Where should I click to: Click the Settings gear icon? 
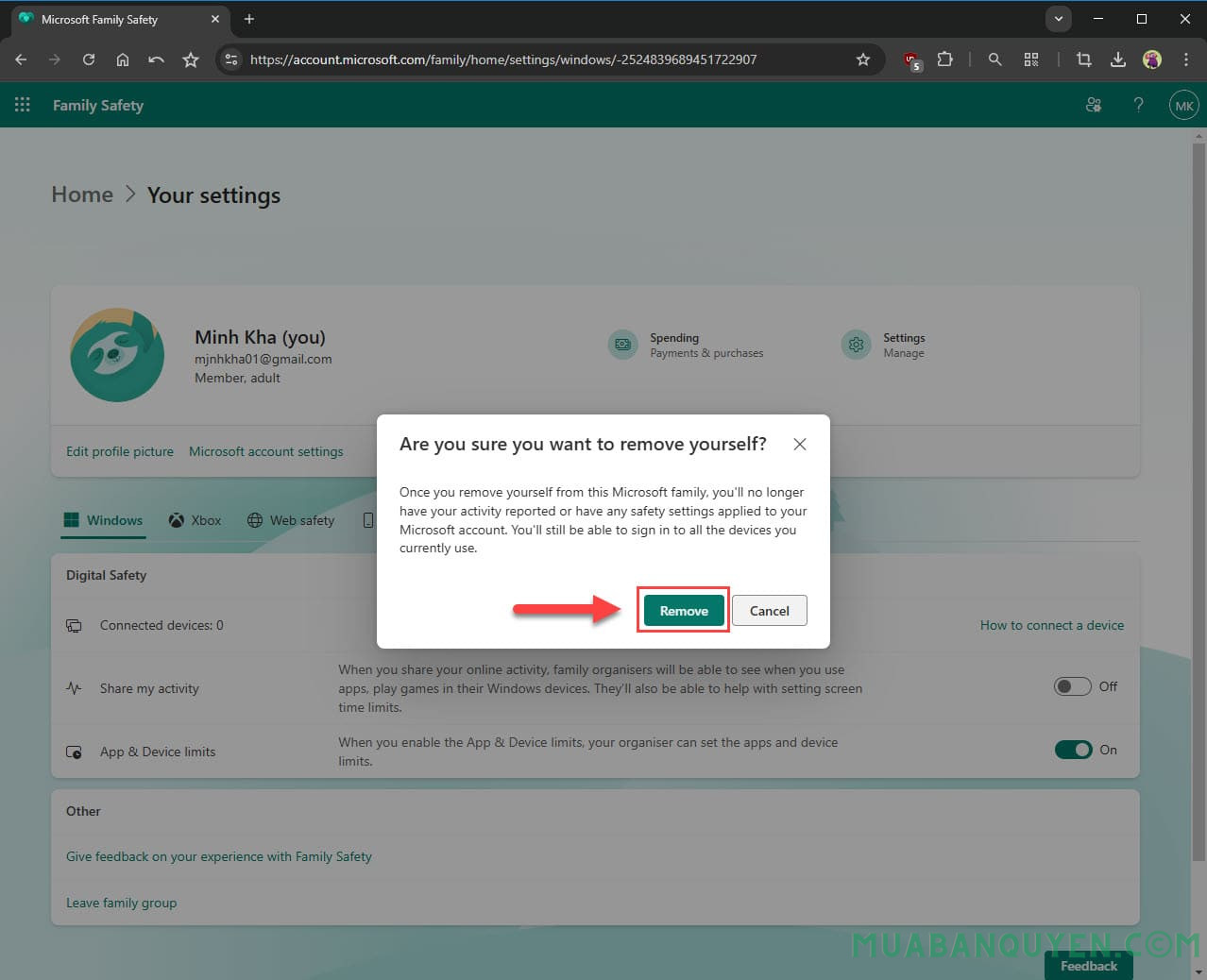point(857,345)
